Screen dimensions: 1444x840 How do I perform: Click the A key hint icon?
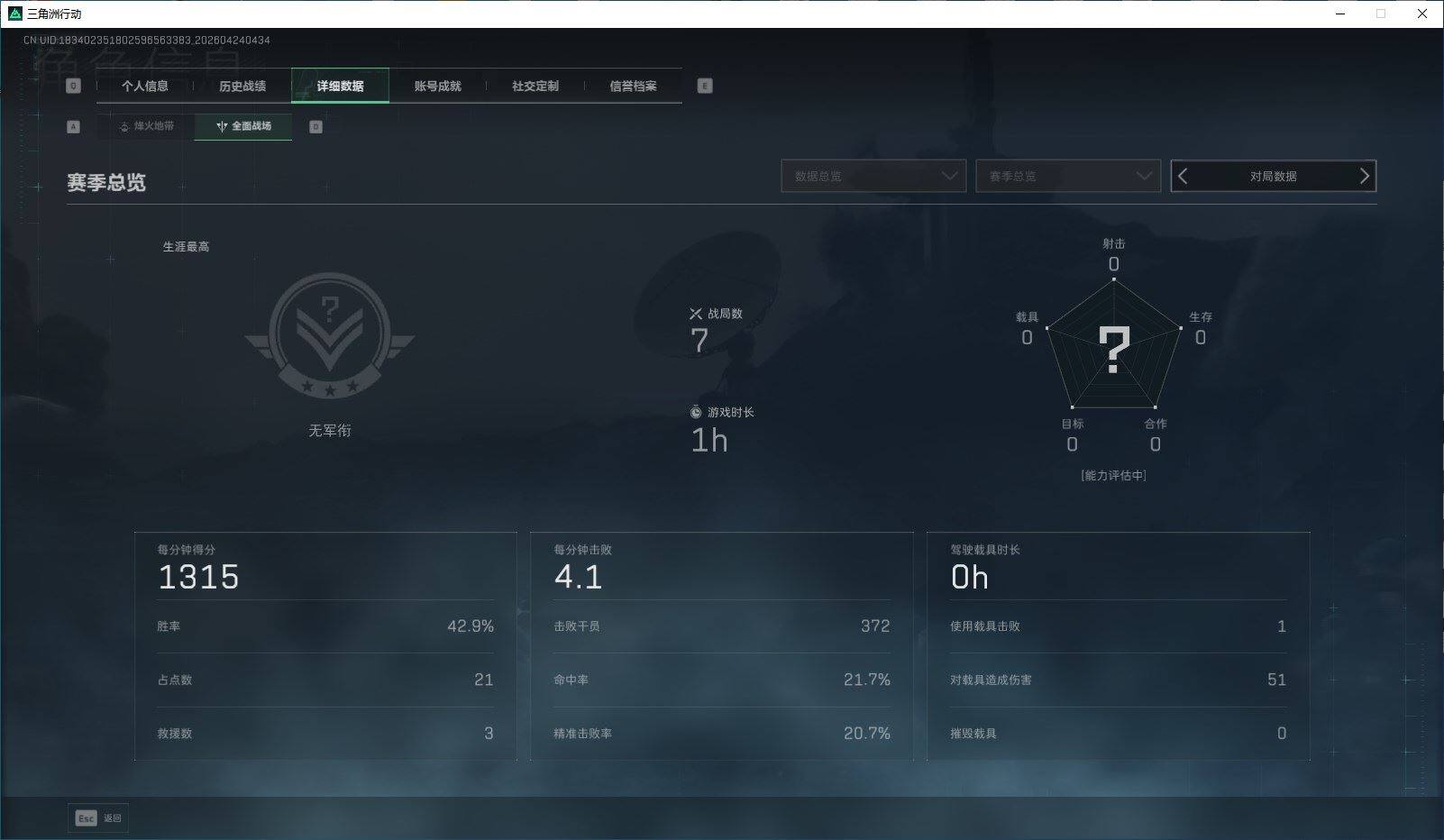point(74,127)
